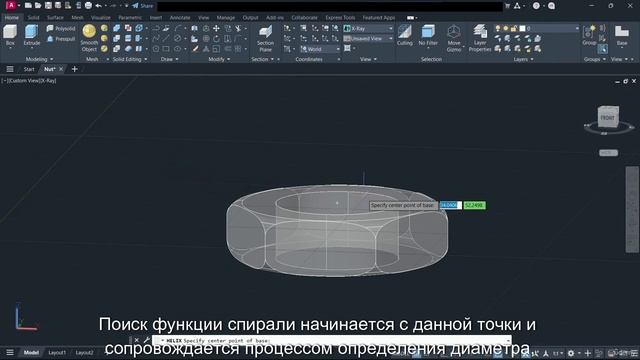
Task: Go to the Express Tools tab
Action: click(x=340, y=18)
